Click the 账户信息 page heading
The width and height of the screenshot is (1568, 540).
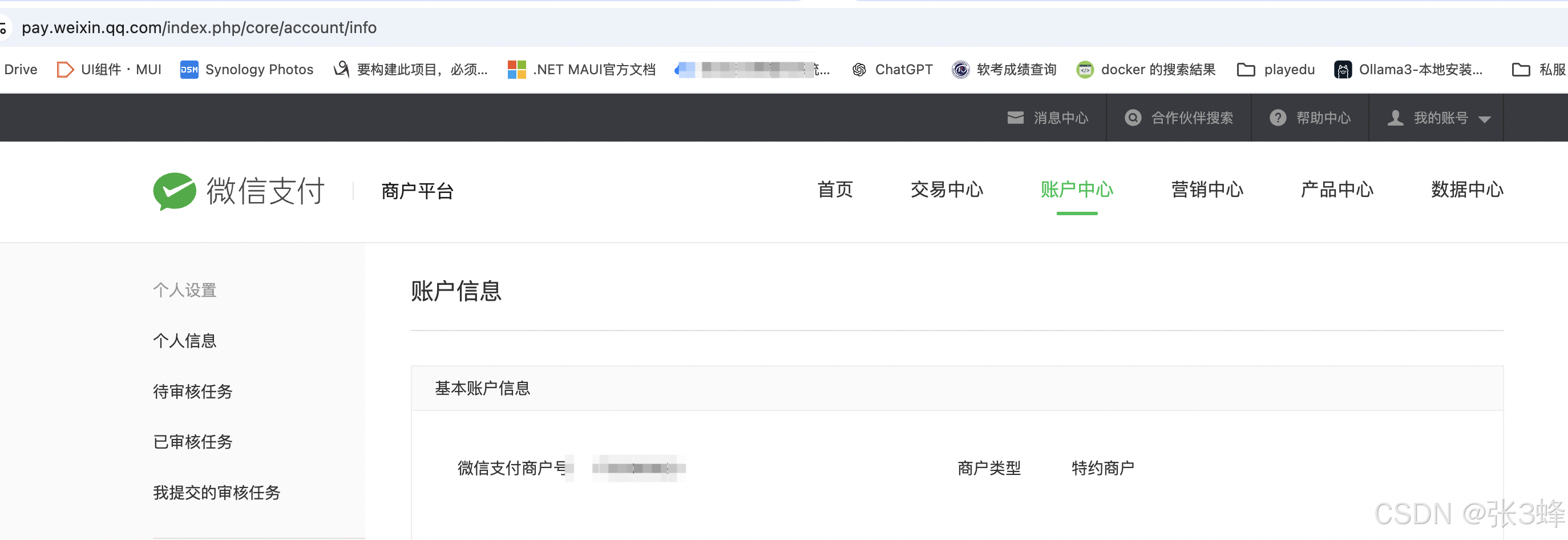pyautogui.click(x=456, y=291)
